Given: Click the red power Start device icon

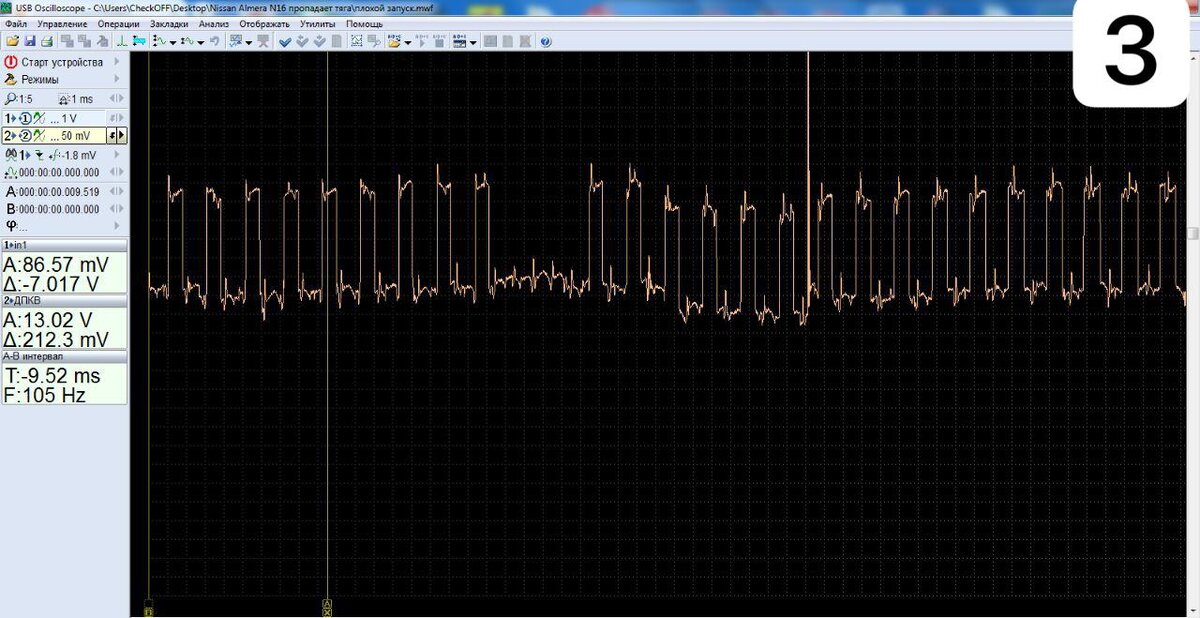Looking at the screenshot, I should pyautogui.click(x=11, y=62).
